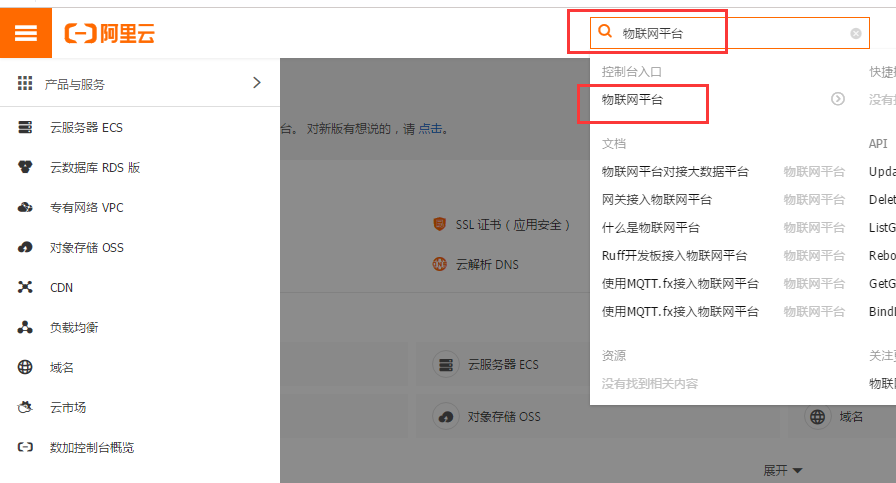
Task: Clear the search box text
Action: [855, 33]
